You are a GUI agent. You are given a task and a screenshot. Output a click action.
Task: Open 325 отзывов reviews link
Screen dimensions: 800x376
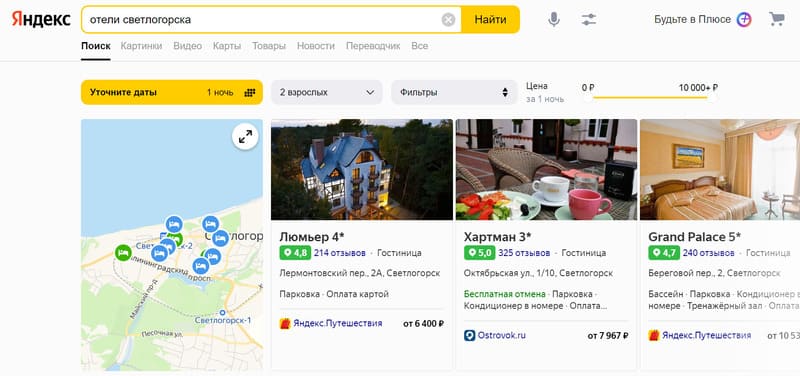pyautogui.click(x=524, y=253)
